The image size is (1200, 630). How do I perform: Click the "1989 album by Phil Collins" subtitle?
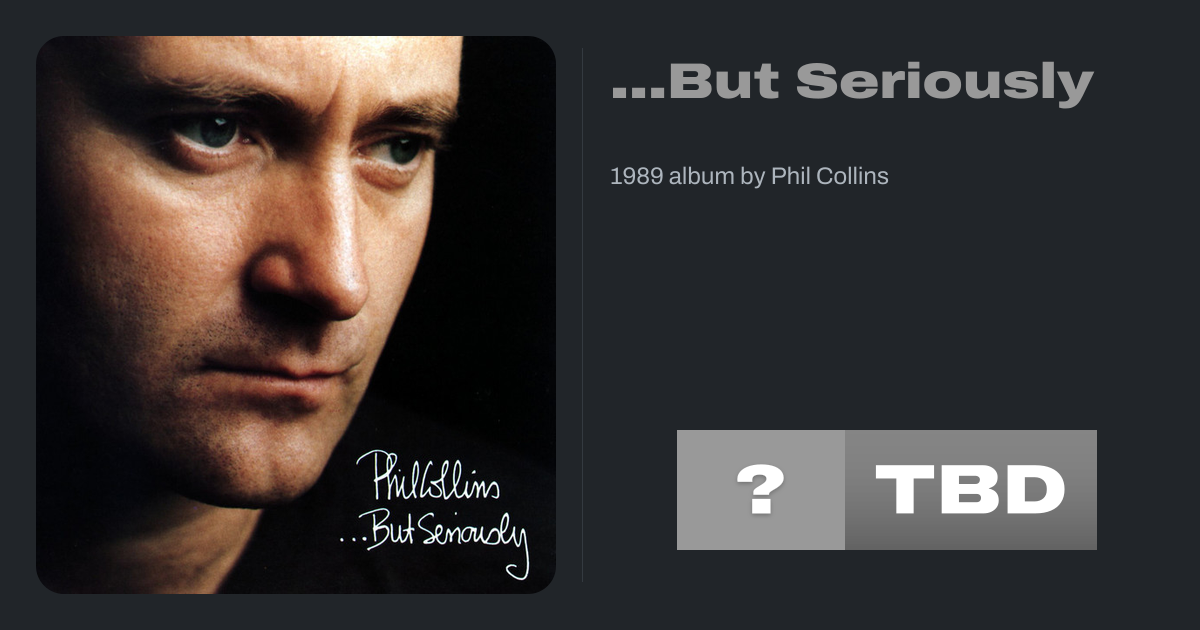click(x=749, y=176)
